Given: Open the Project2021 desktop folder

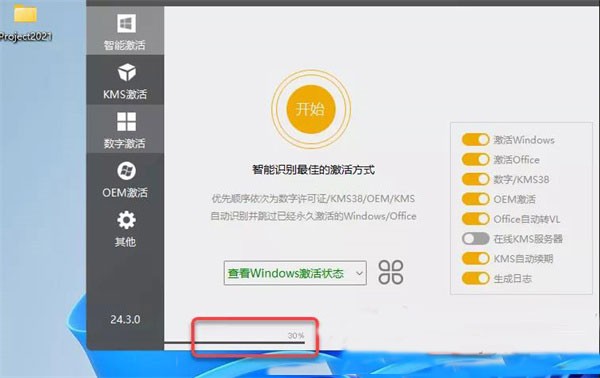Looking at the screenshot, I should pos(25,23).
